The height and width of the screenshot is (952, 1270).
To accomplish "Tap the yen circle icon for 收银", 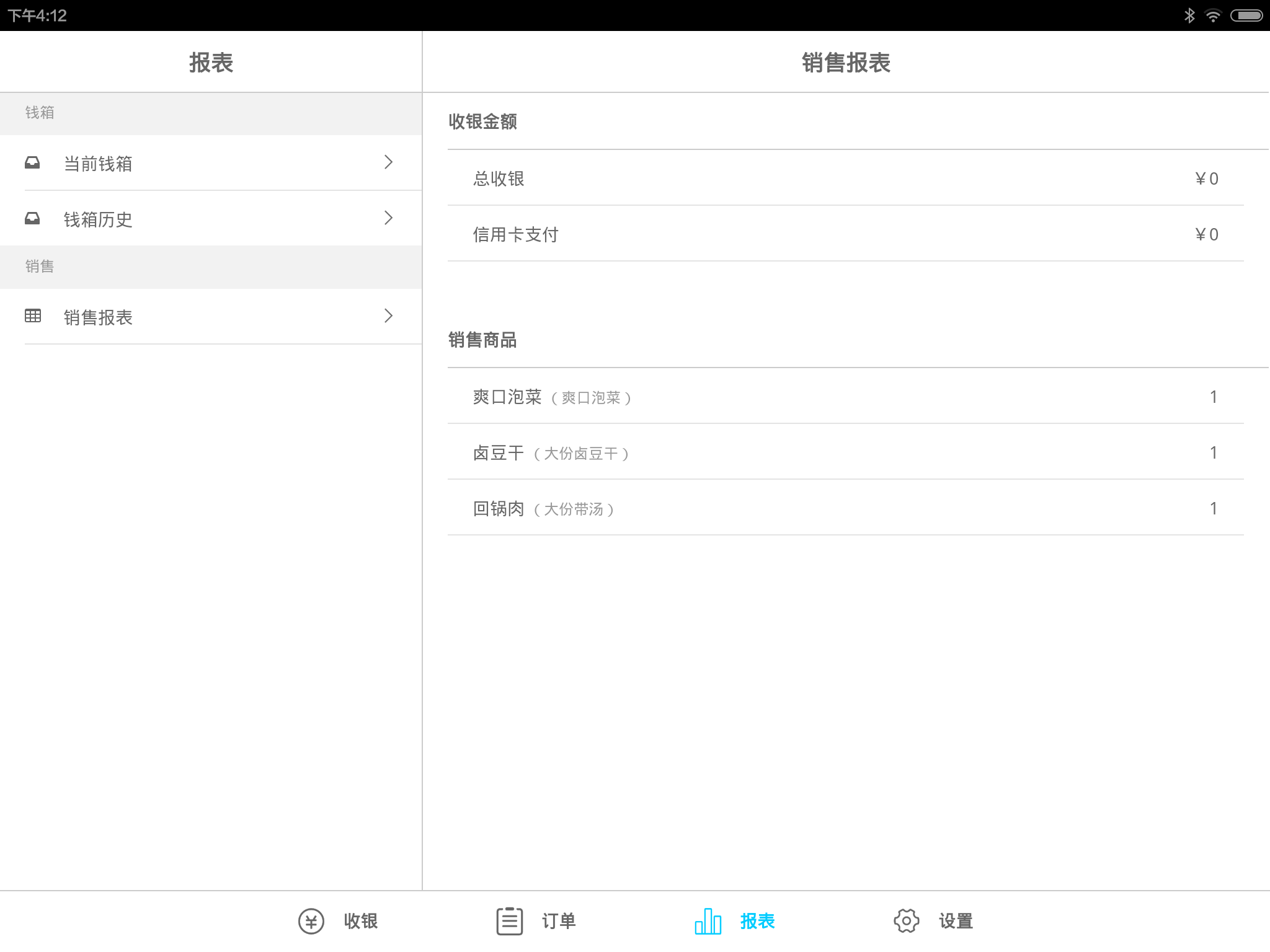I will 311,921.
